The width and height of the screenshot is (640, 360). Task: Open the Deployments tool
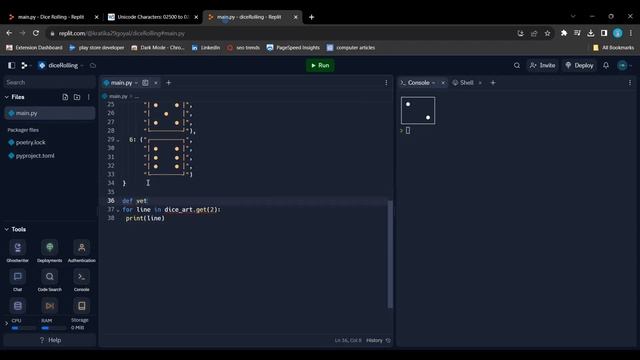click(x=49, y=251)
